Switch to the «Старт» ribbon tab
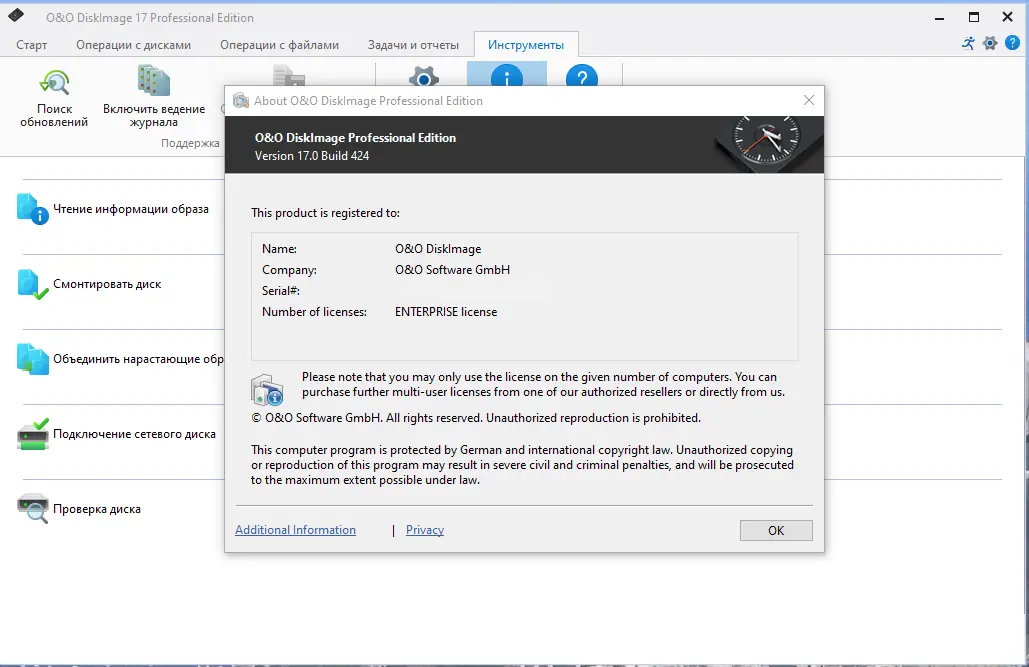1029x667 pixels. [x=31, y=45]
